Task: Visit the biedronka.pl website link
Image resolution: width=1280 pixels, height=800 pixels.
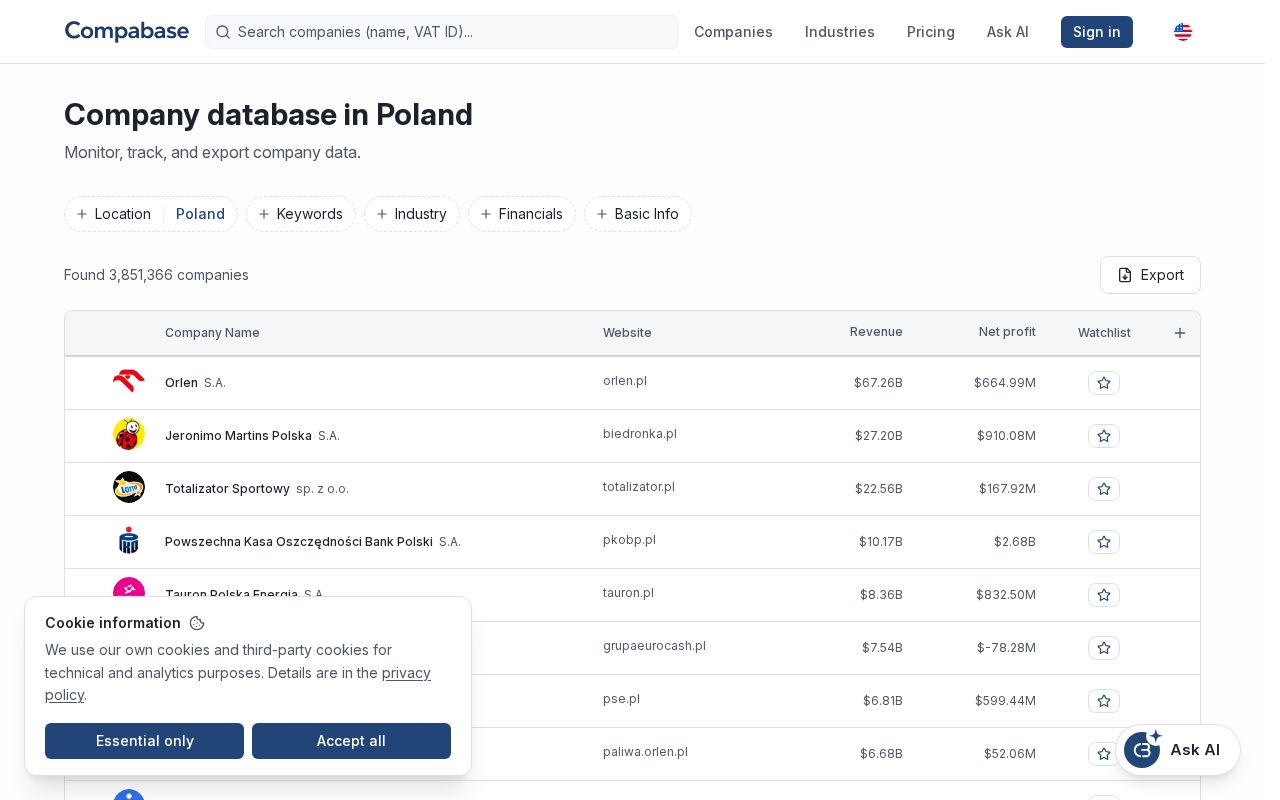Action: 640,434
